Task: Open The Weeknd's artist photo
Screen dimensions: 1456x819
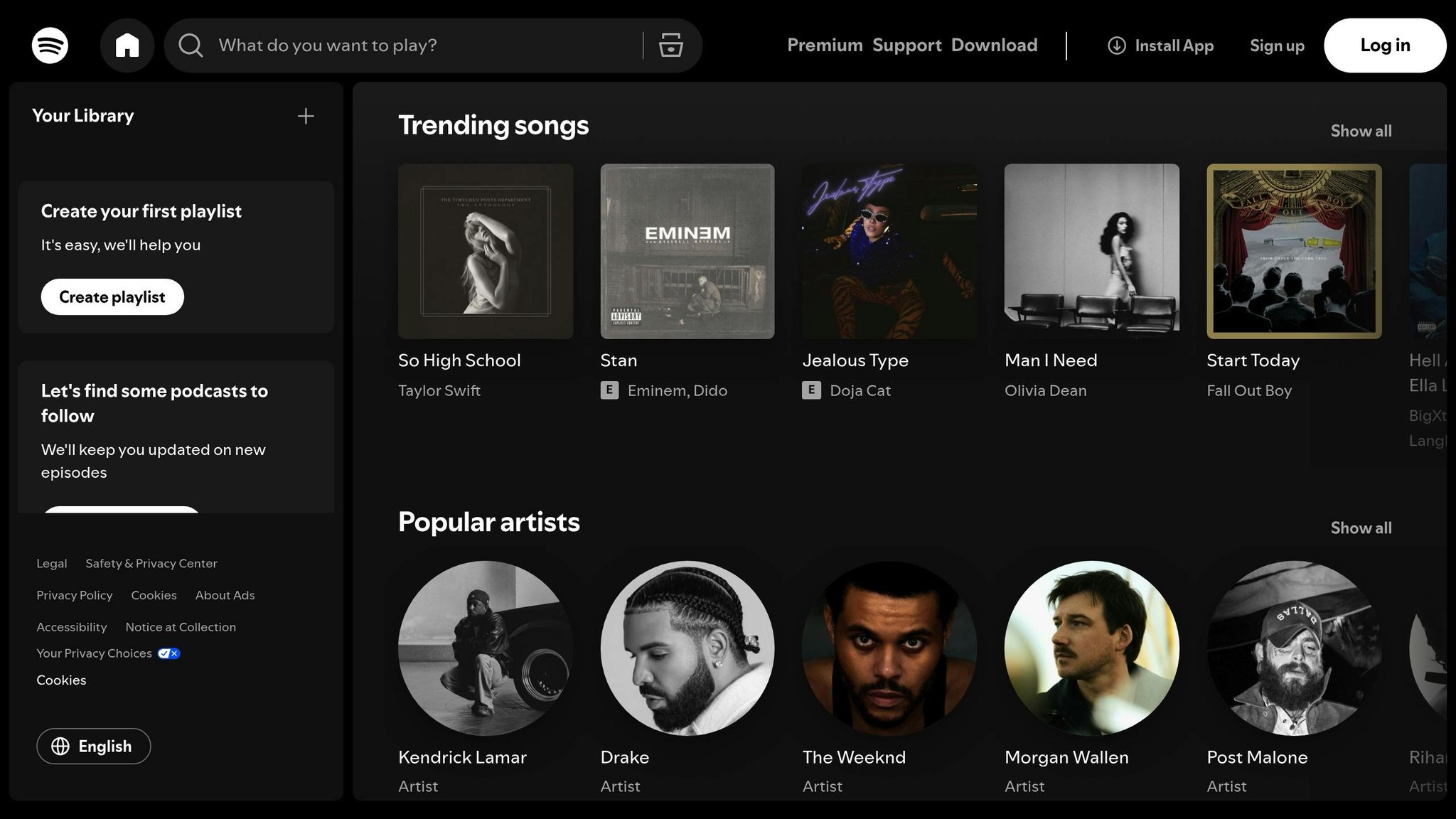Action: [x=889, y=648]
